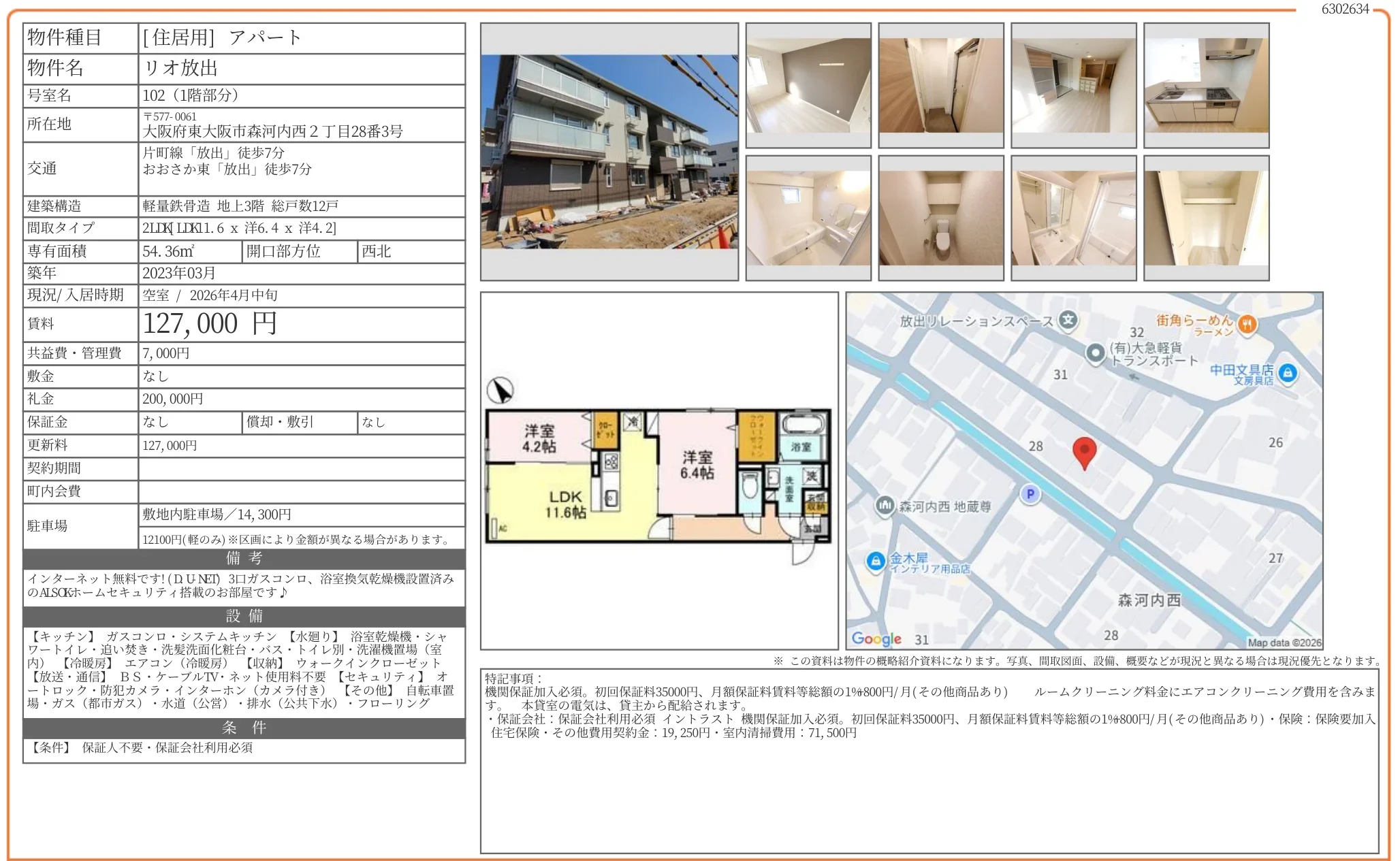Click the 放出リレーションスペース marker icon

click(1068, 320)
